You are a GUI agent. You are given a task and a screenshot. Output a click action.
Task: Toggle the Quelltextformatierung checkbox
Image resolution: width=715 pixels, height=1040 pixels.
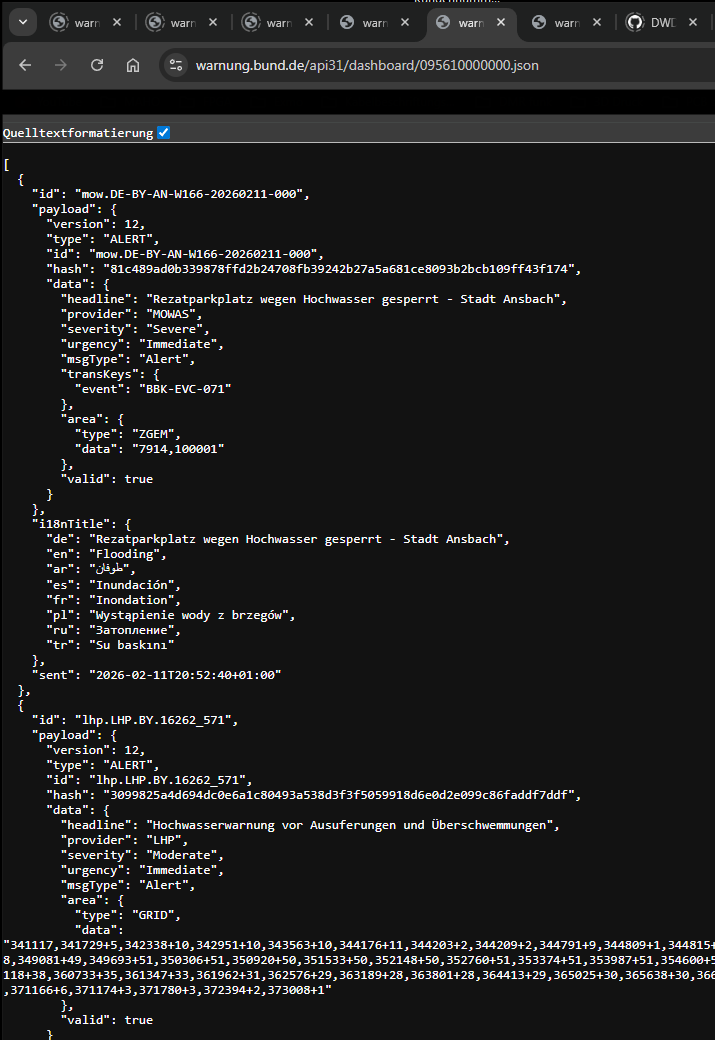pyautogui.click(x=164, y=132)
